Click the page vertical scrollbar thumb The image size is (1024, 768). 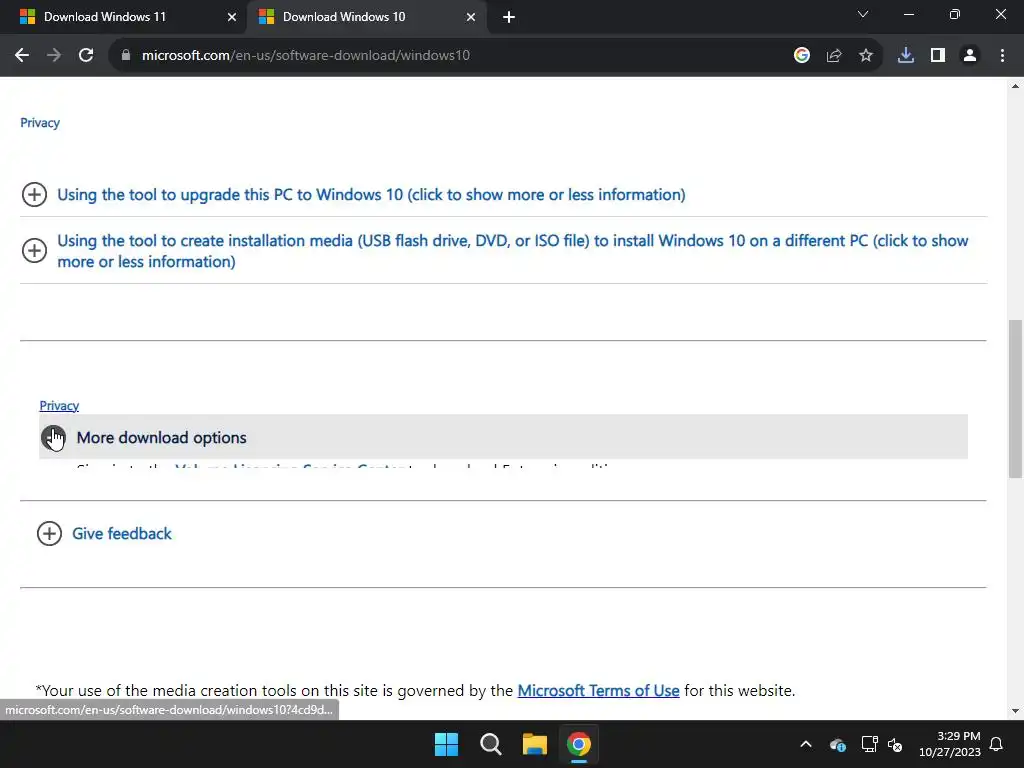tap(1015, 398)
